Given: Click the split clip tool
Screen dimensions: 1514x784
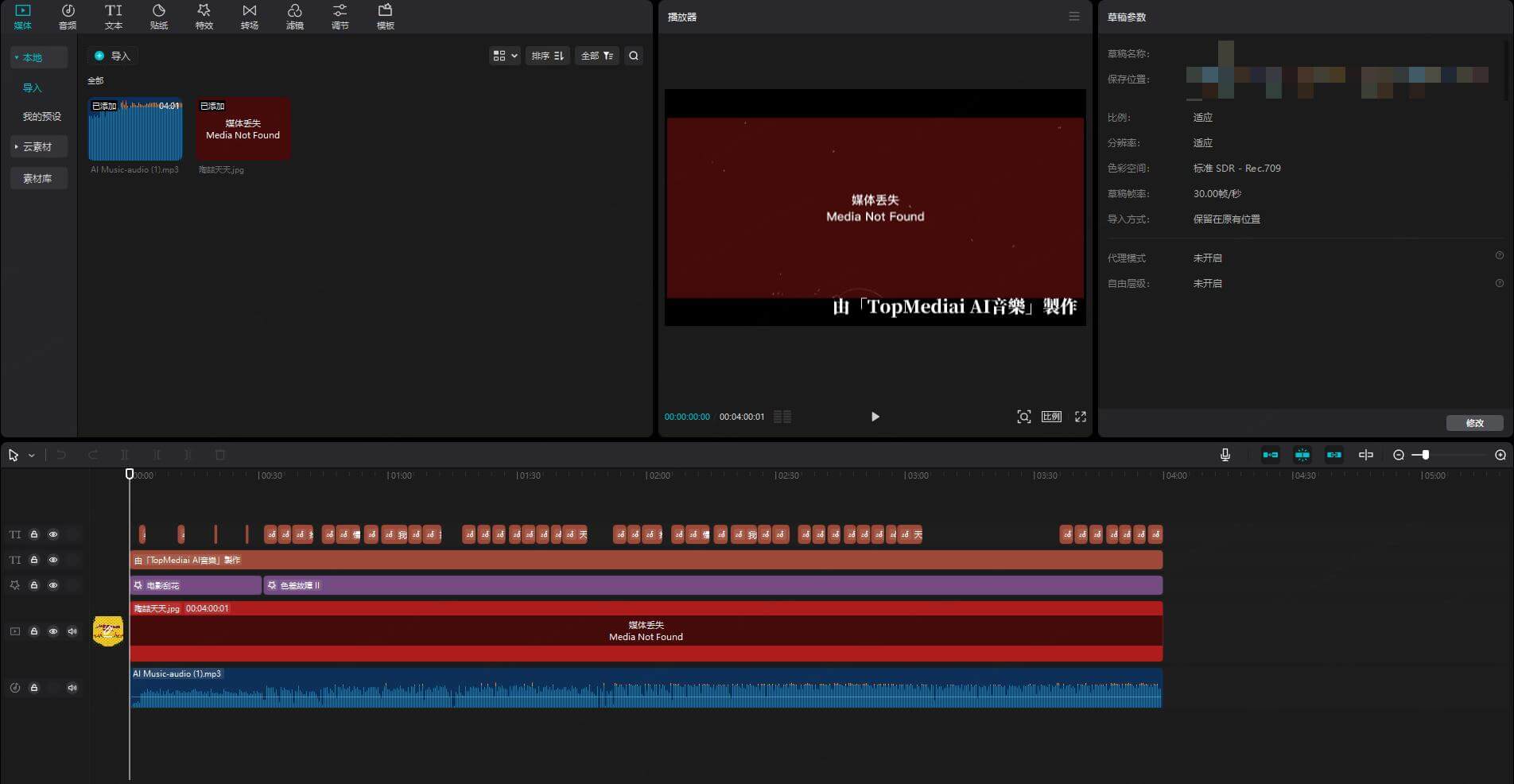Looking at the screenshot, I should click(x=125, y=455).
